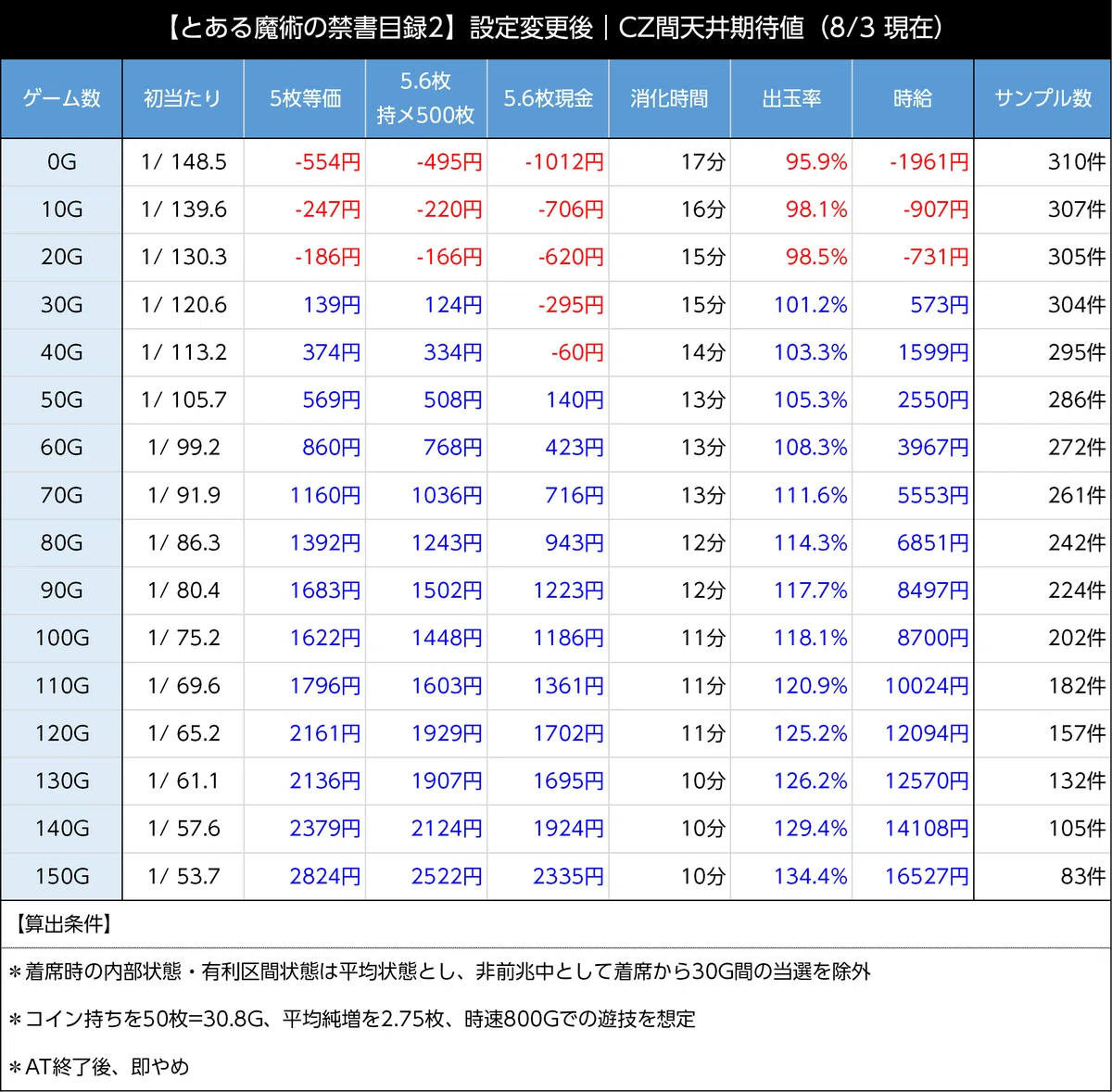
Task: Click the 2550円 hourly wage value
Action: click(933, 400)
